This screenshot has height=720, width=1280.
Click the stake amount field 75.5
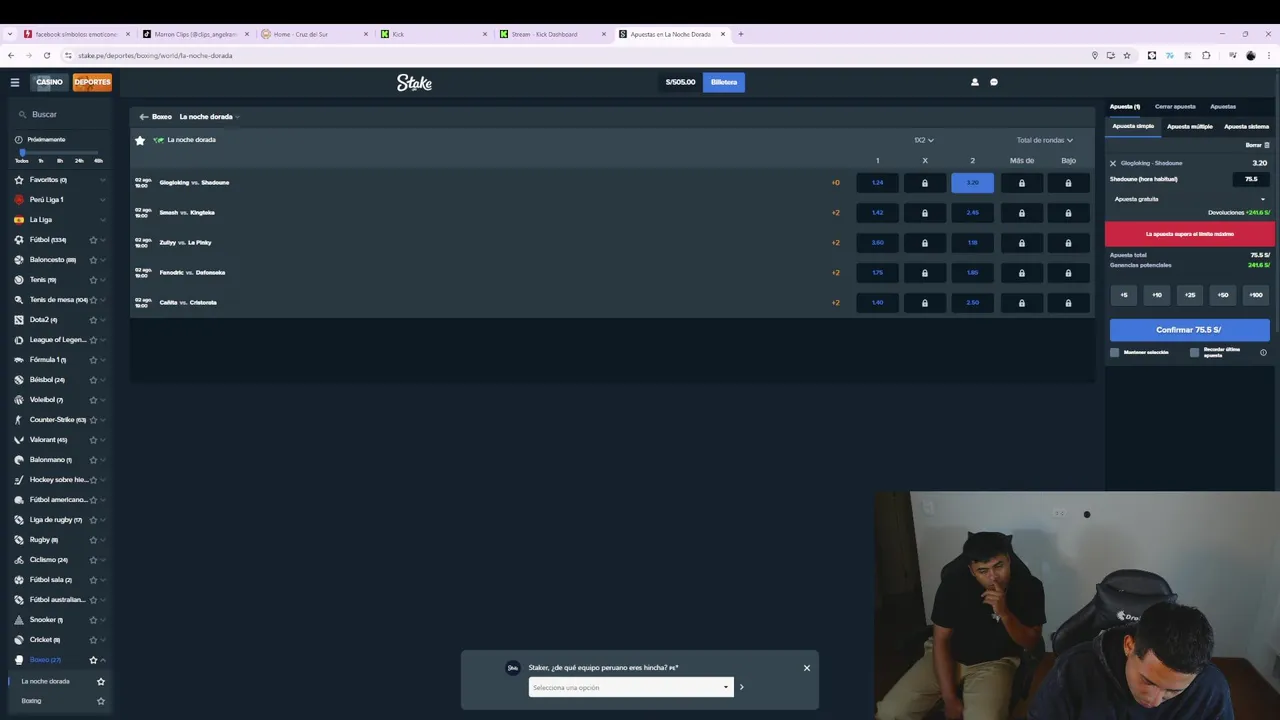(x=1251, y=179)
